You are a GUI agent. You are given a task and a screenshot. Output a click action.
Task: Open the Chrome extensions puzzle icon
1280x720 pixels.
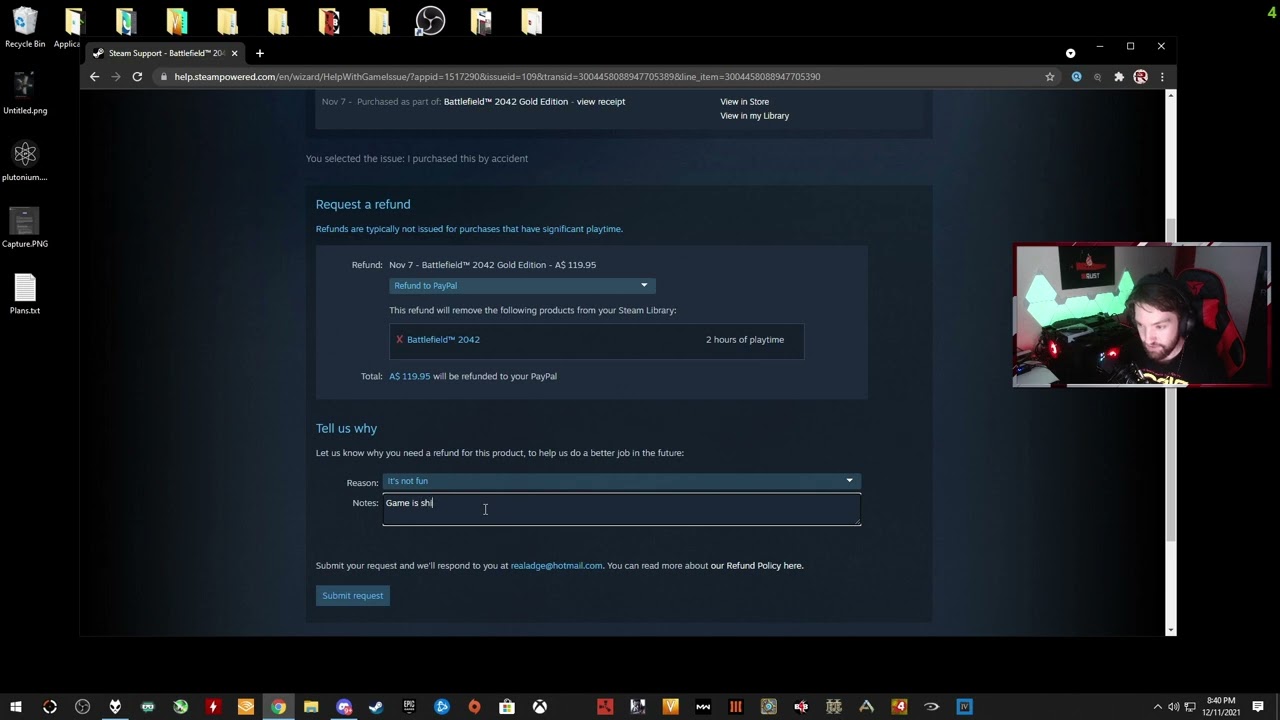click(x=1119, y=77)
